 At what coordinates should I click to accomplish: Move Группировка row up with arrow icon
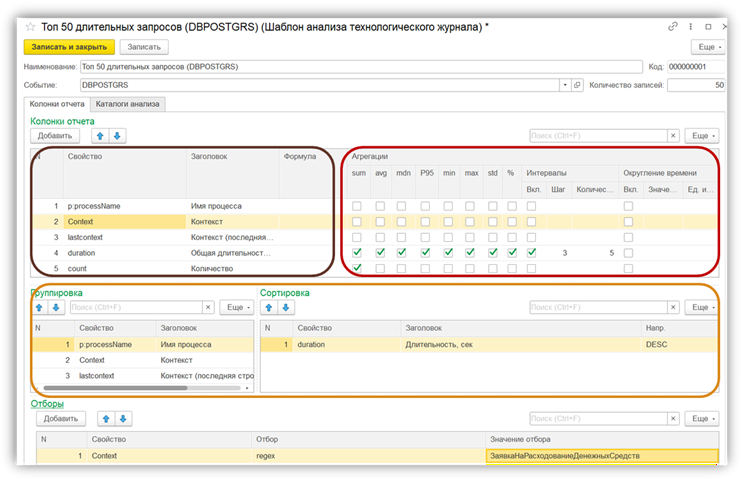tap(40, 308)
